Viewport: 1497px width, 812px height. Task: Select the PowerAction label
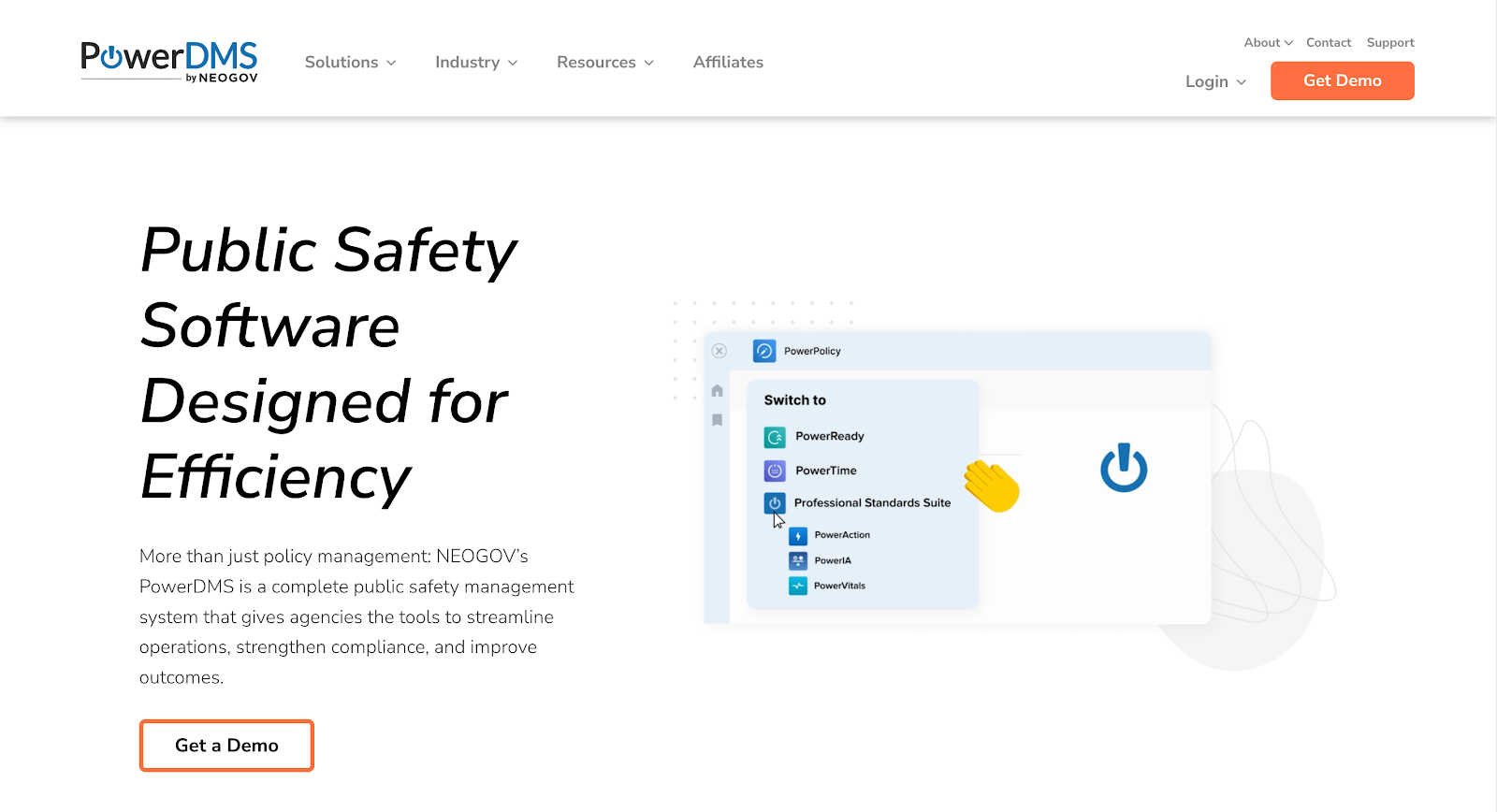coord(842,535)
